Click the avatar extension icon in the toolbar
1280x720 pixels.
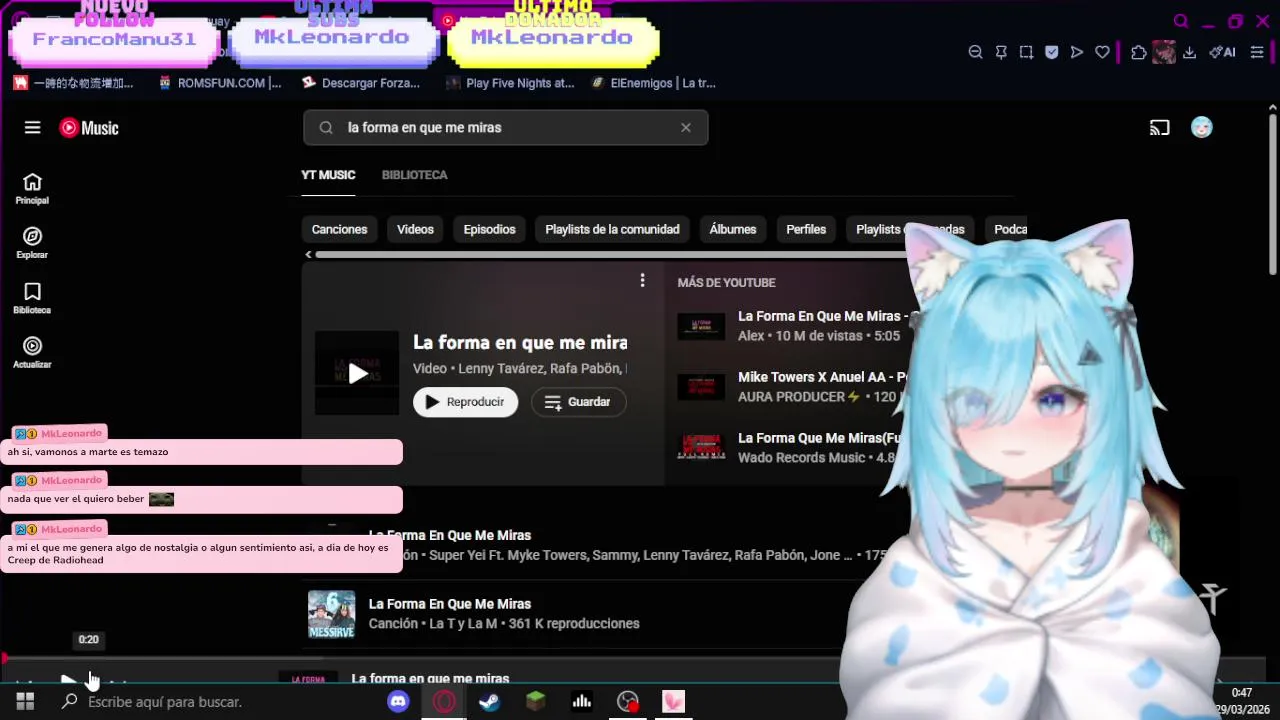coord(1164,52)
